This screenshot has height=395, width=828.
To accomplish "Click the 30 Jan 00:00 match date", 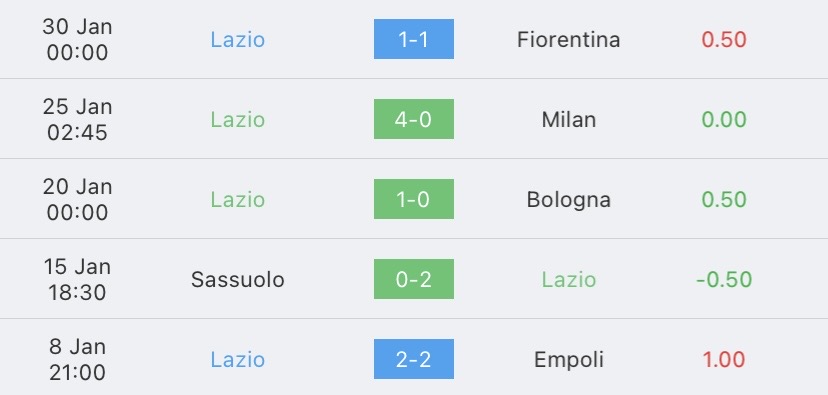I will pyautogui.click(x=77, y=40).
